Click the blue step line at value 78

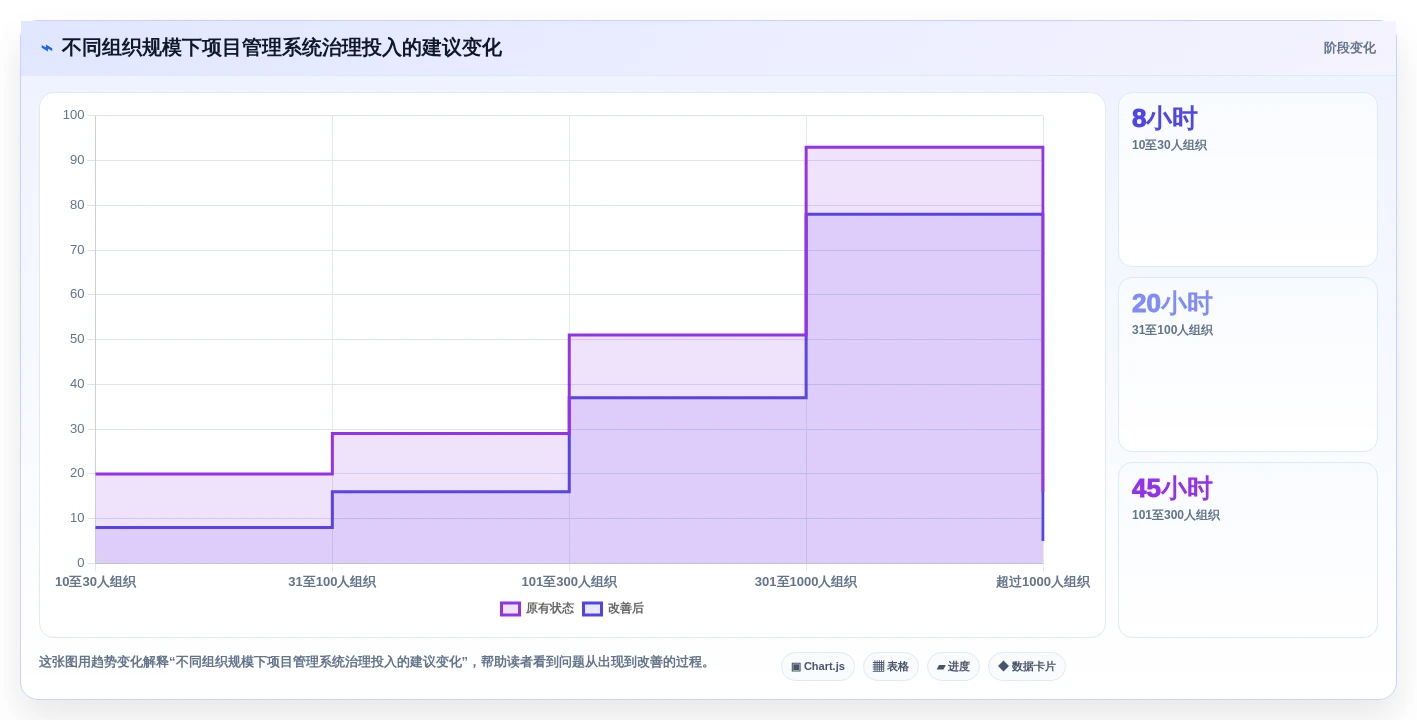(x=924, y=214)
